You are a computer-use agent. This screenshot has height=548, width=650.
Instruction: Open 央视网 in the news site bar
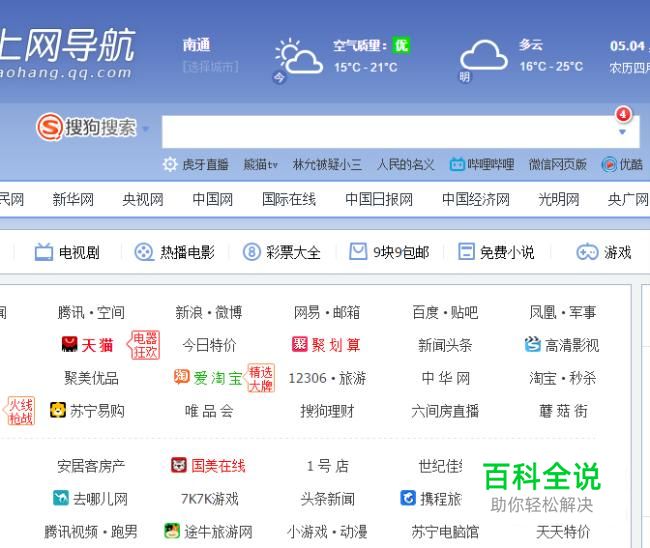click(x=143, y=199)
